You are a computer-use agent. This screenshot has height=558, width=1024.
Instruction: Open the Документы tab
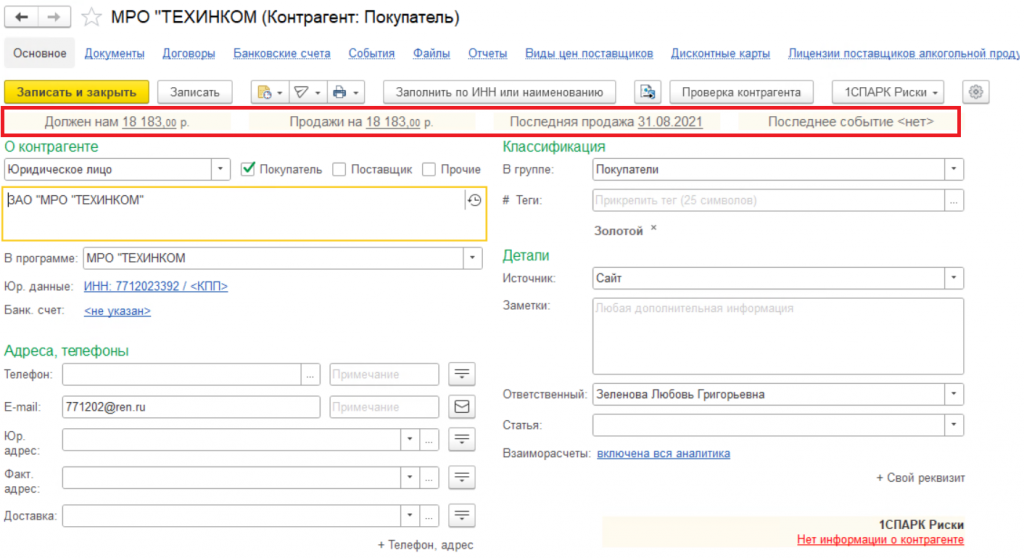tap(114, 53)
